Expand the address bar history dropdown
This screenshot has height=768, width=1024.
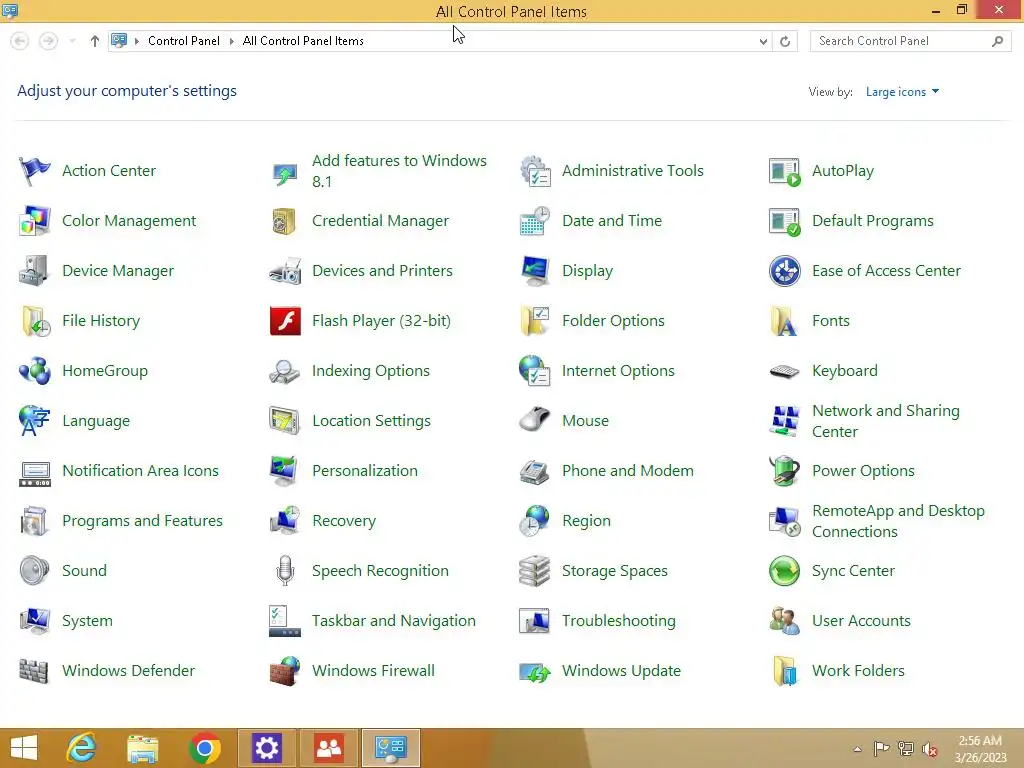click(x=763, y=41)
